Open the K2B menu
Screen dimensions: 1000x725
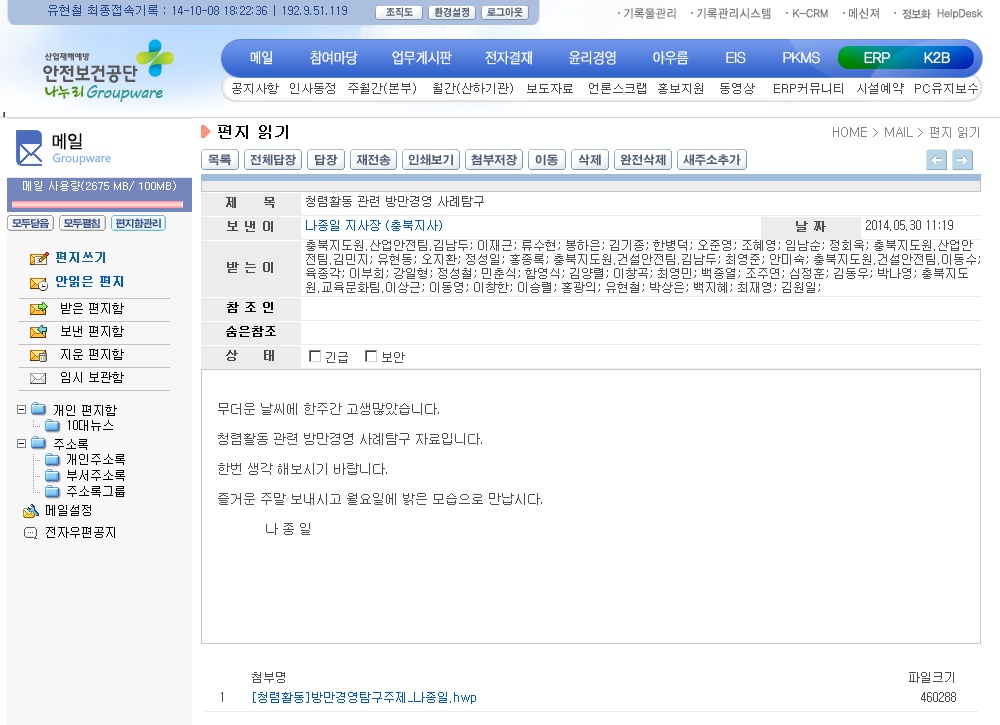(936, 58)
